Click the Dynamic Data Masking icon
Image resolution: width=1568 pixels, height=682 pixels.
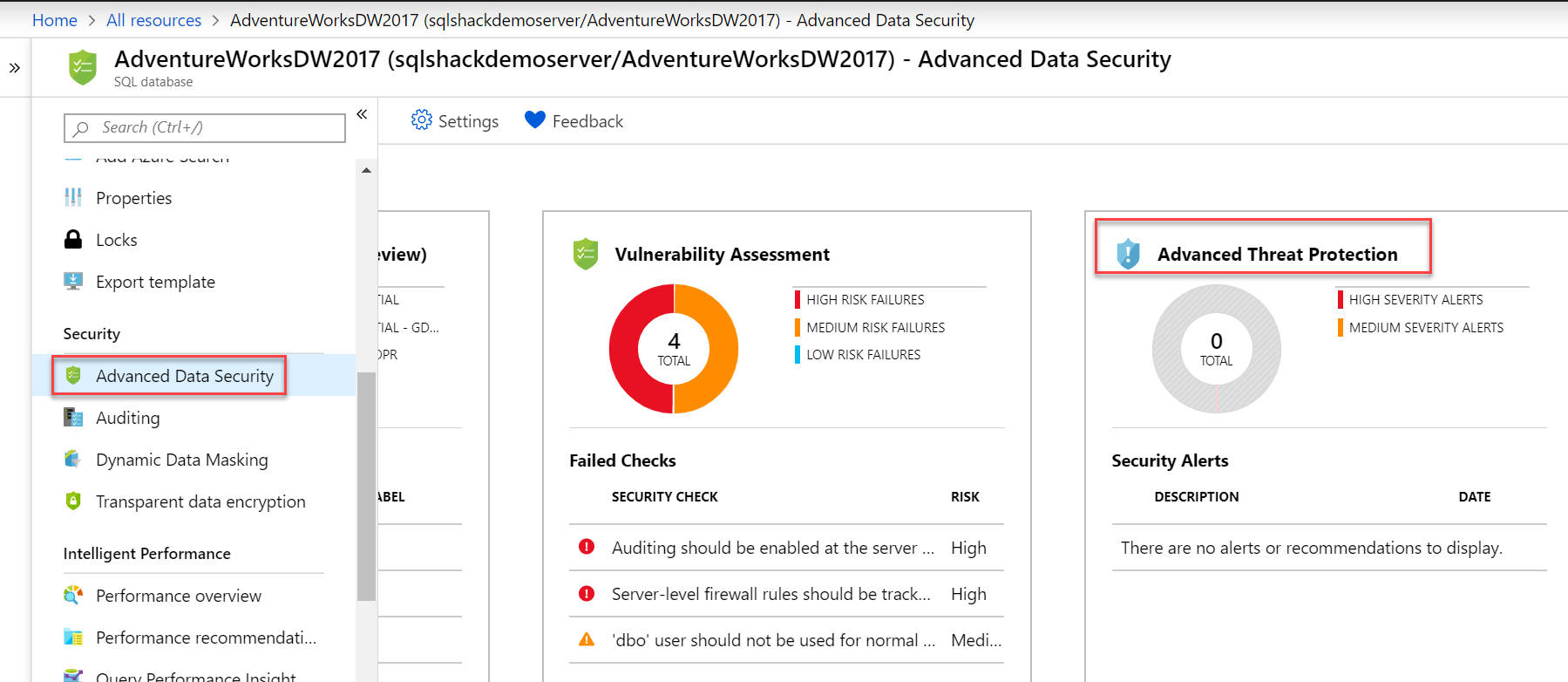[73, 459]
